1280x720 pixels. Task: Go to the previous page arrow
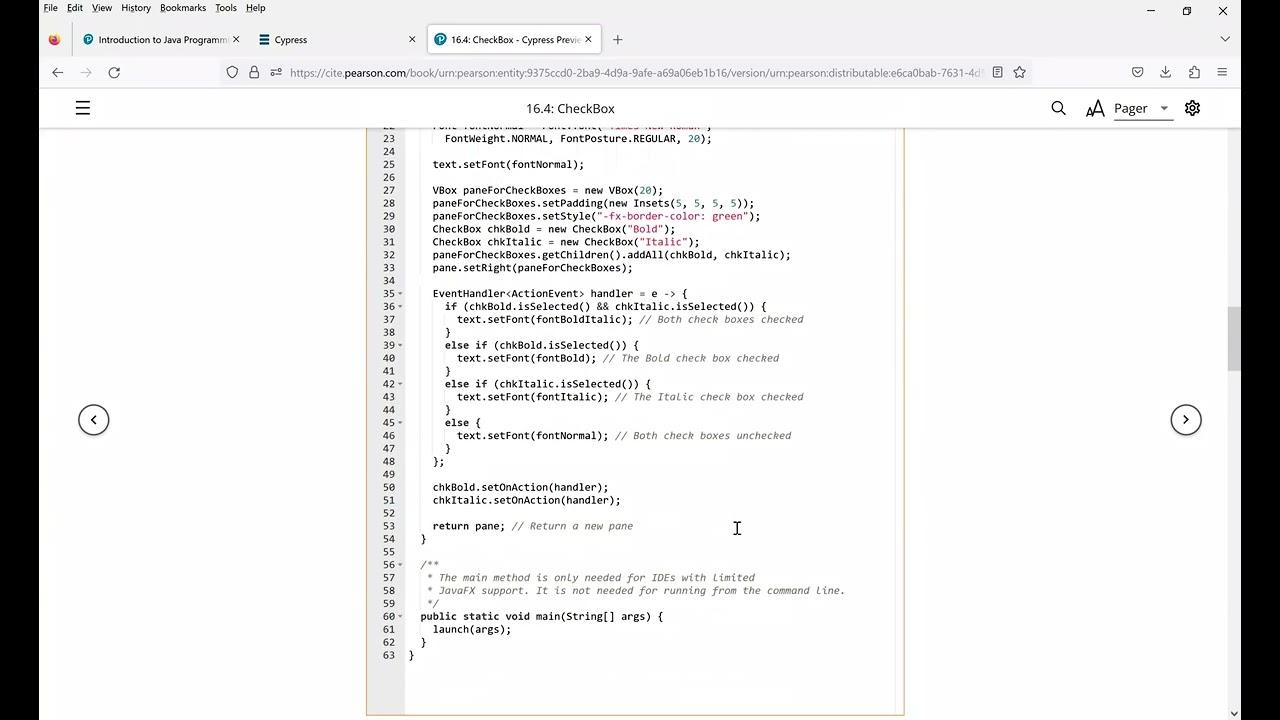[x=94, y=419]
